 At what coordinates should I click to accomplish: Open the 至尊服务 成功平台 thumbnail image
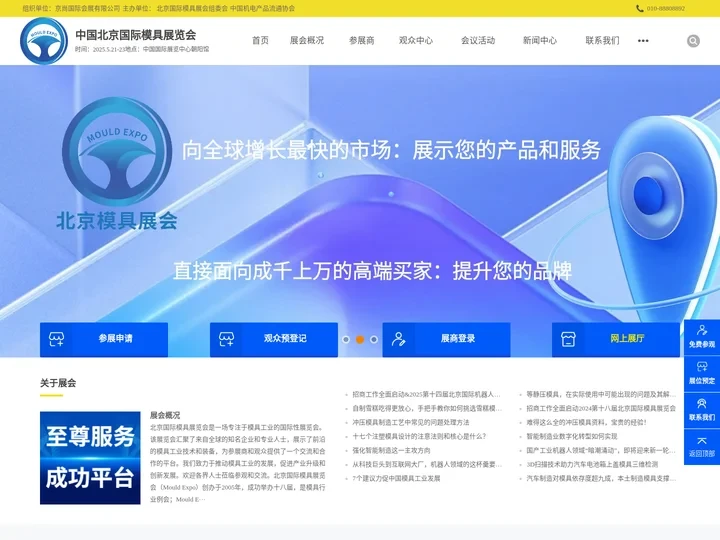(x=90, y=458)
